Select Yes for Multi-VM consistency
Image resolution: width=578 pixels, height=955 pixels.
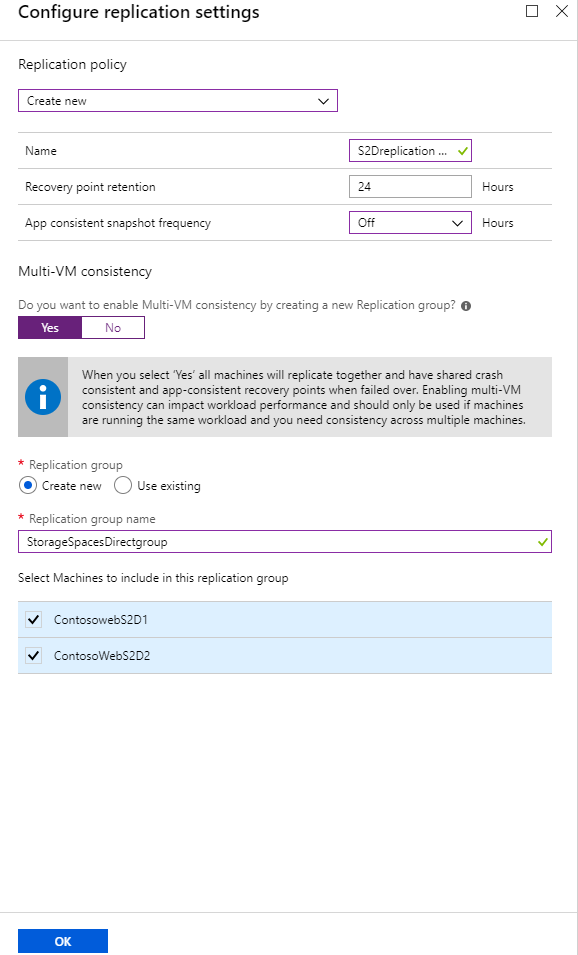(49, 327)
